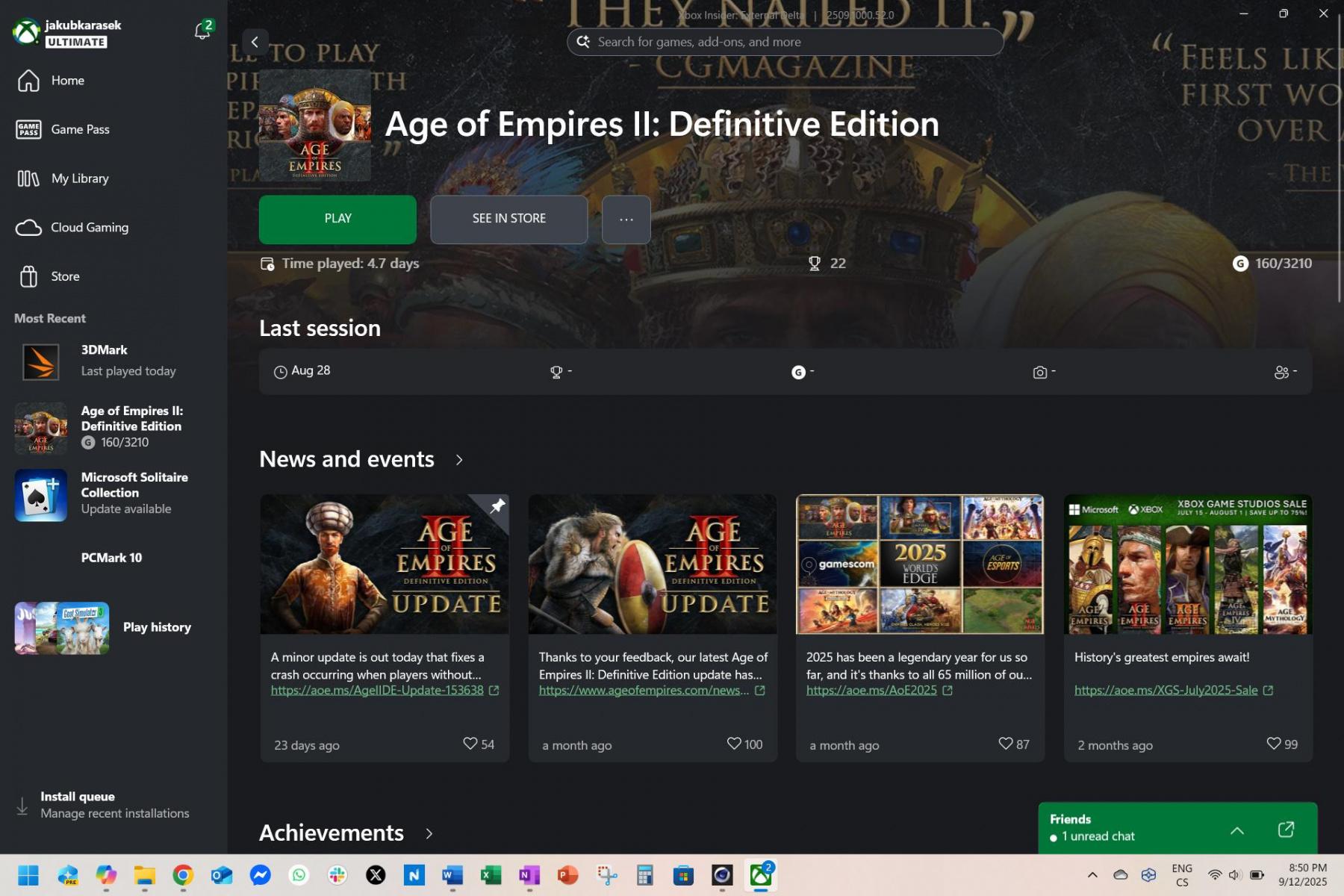Go to Game Pass in sidebar
Viewport: 1344px width, 896px height.
tap(80, 130)
